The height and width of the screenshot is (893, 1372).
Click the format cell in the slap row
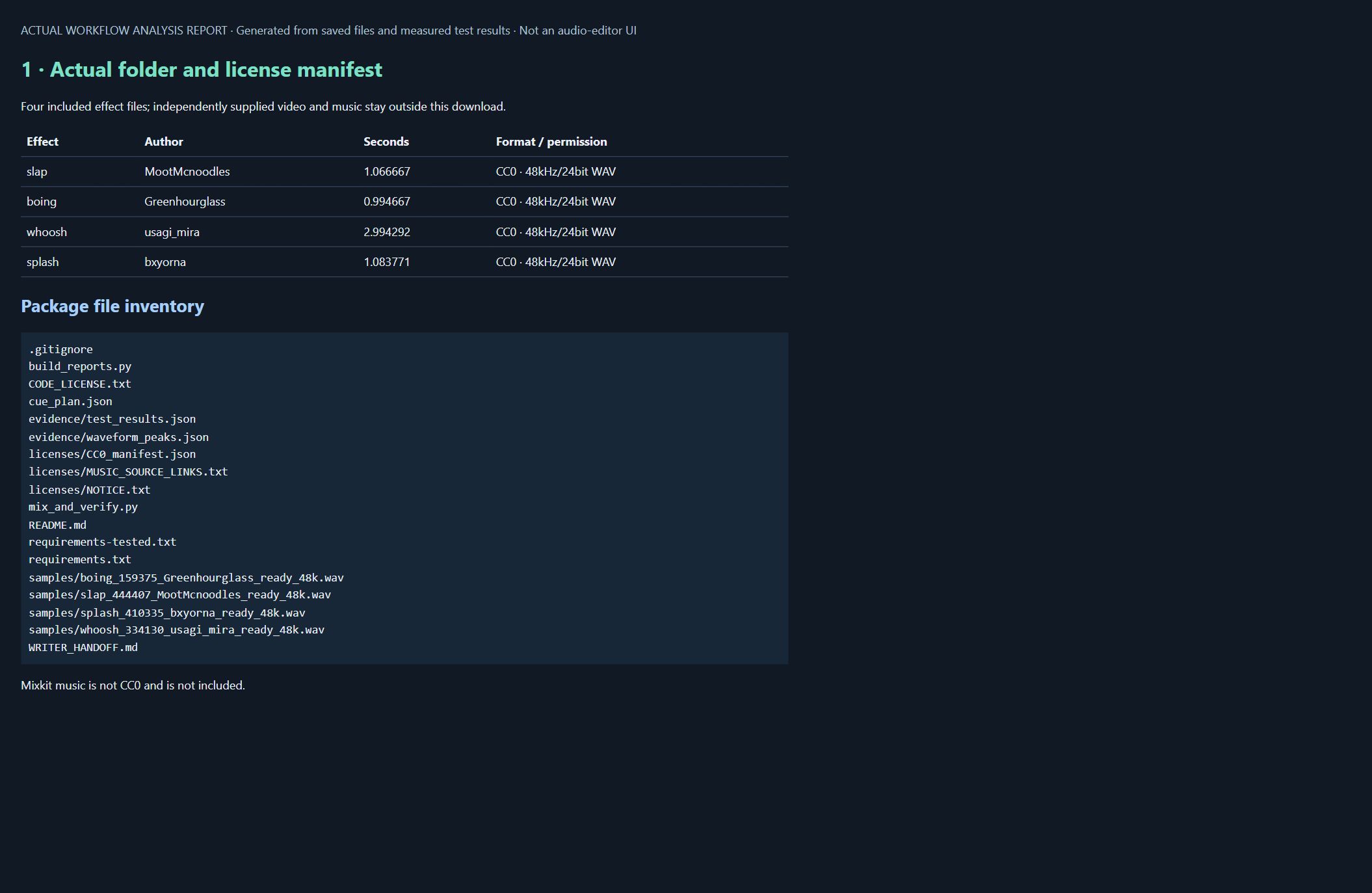tap(556, 172)
